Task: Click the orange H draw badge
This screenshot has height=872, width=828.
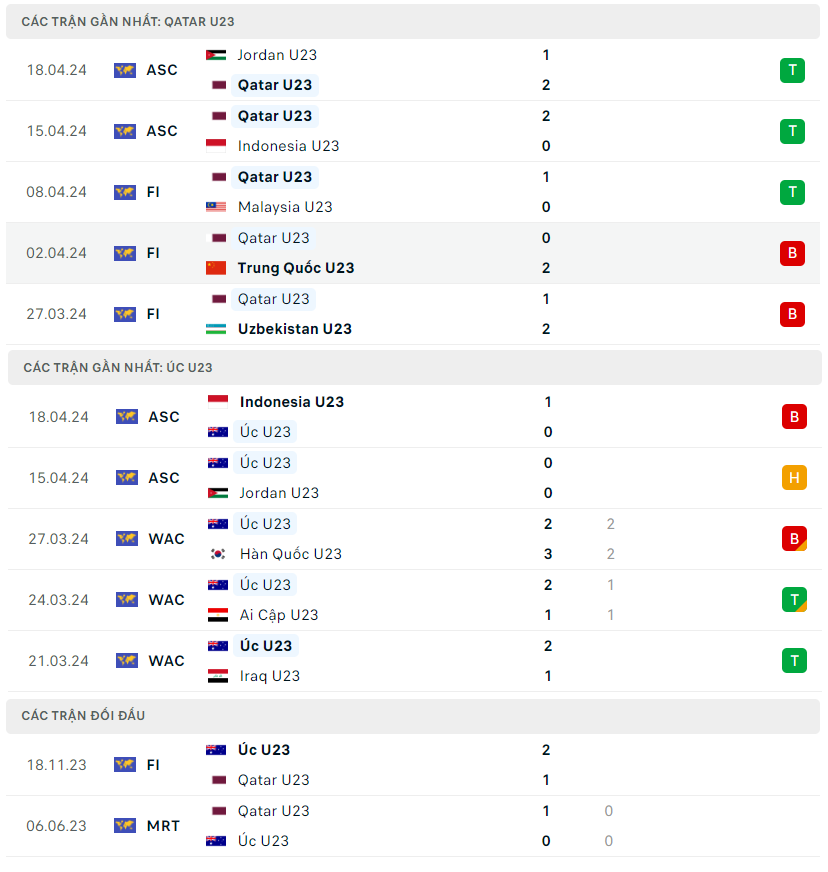Action: [x=794, y=478]
